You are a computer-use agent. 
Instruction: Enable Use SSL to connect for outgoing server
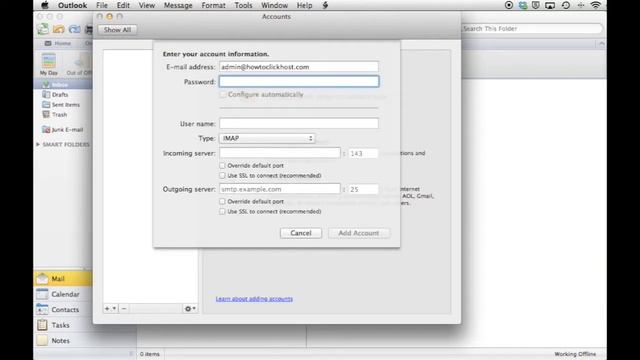point(222,211)
